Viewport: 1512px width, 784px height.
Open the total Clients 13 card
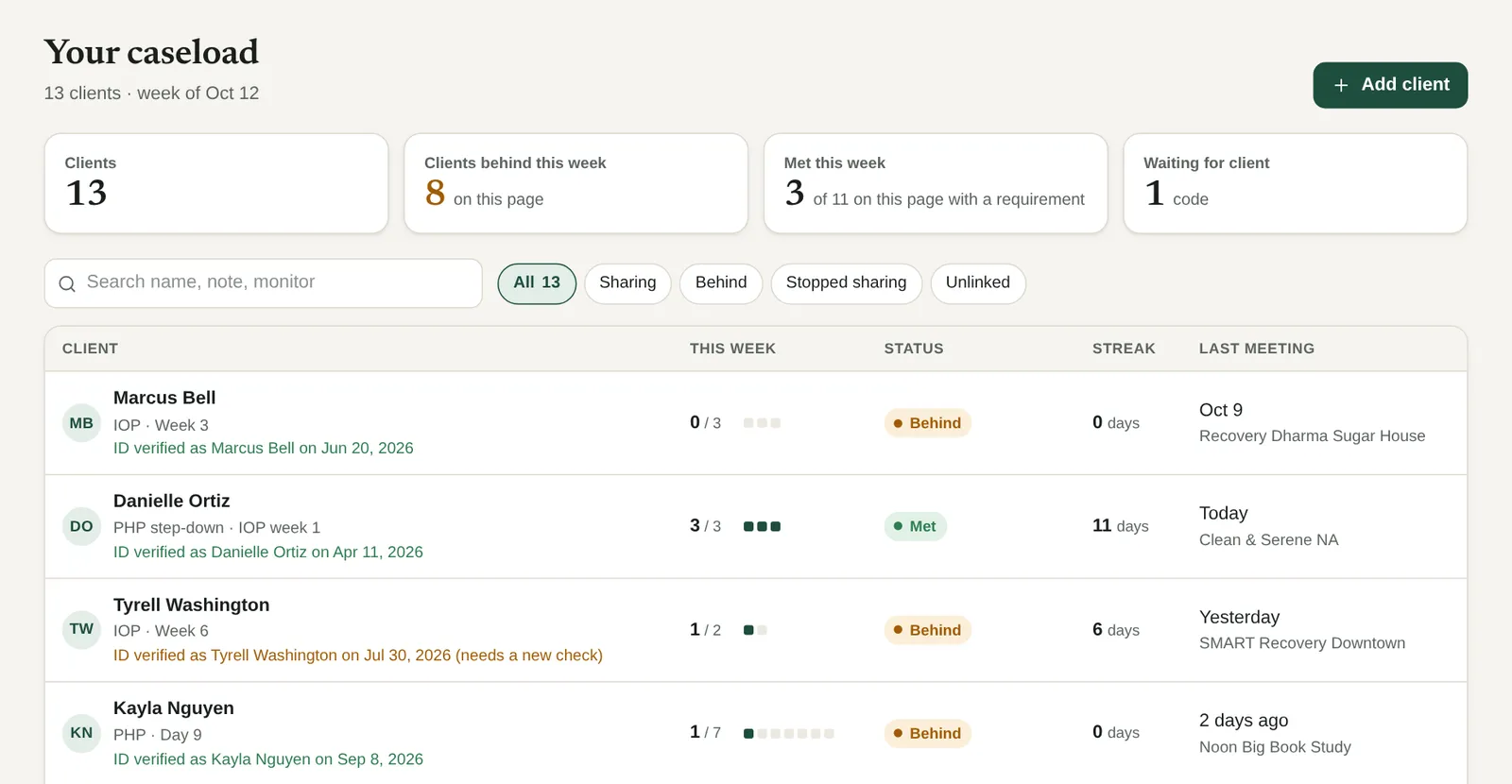tap(216, 183)
